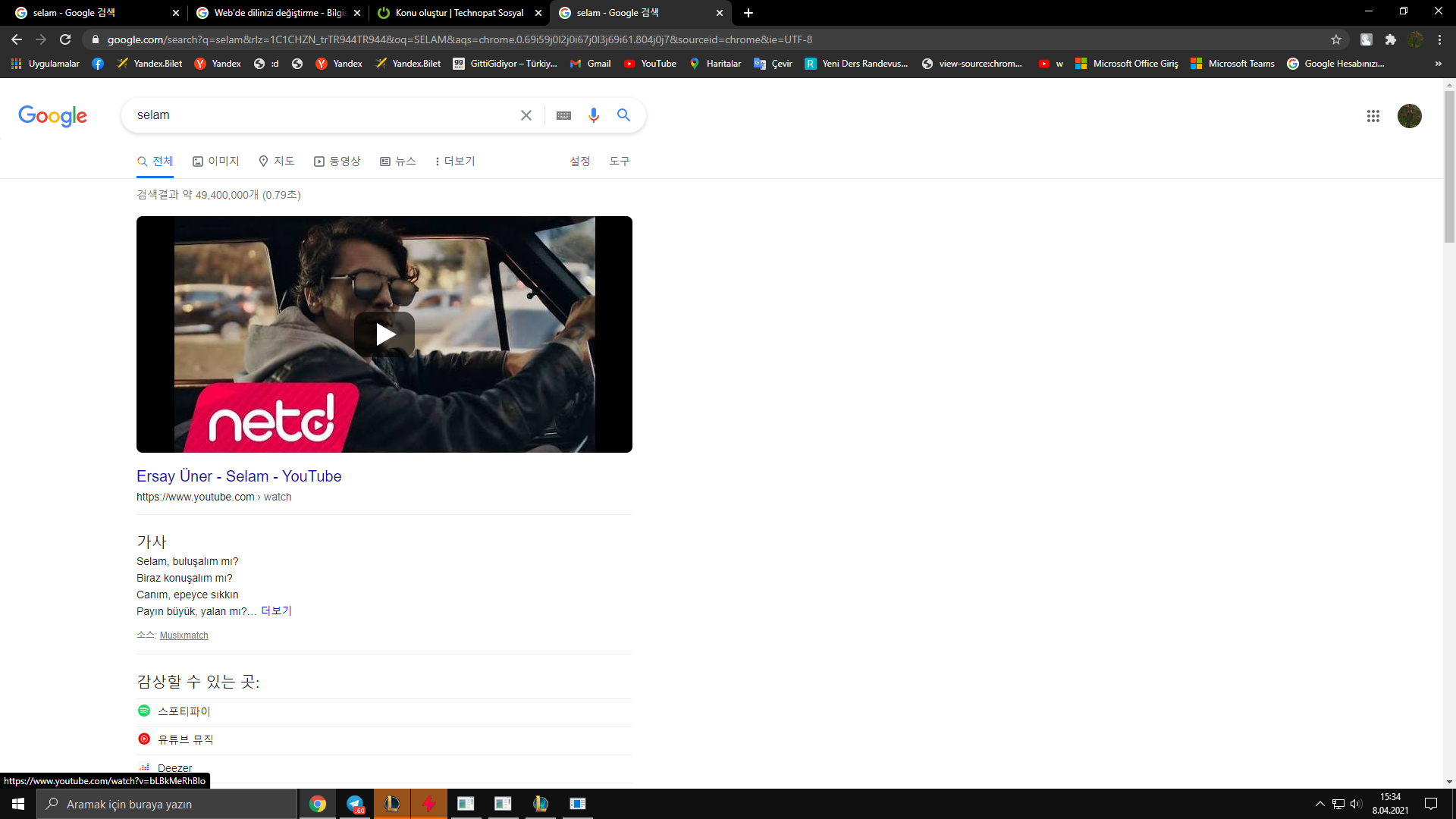The height and width of the screenshot is (819, 1456).
Task: Expand the 더보기 search options menu
Action: pyautogui.click(x=455, y=161)
